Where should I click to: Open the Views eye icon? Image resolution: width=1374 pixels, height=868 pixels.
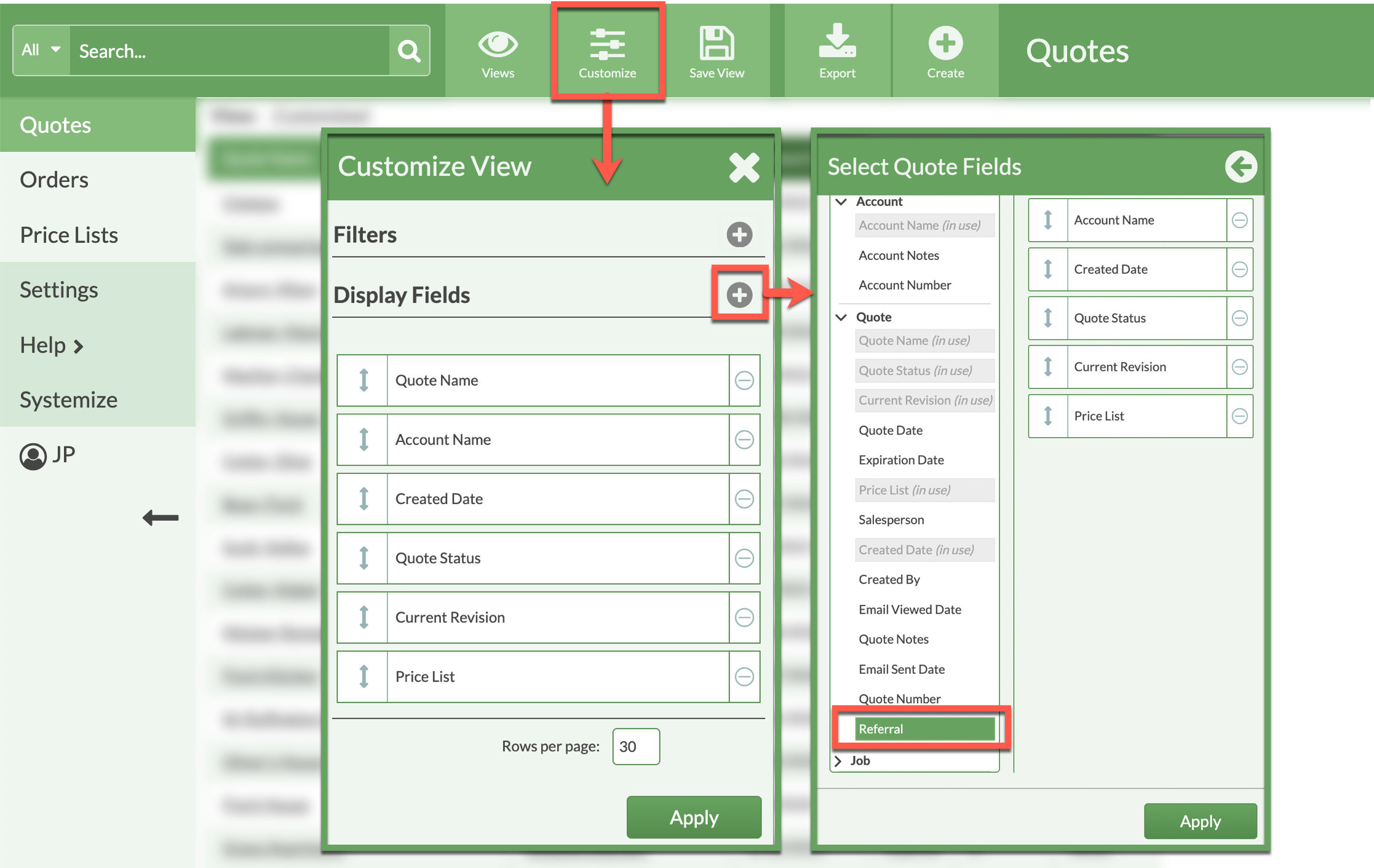498,45
